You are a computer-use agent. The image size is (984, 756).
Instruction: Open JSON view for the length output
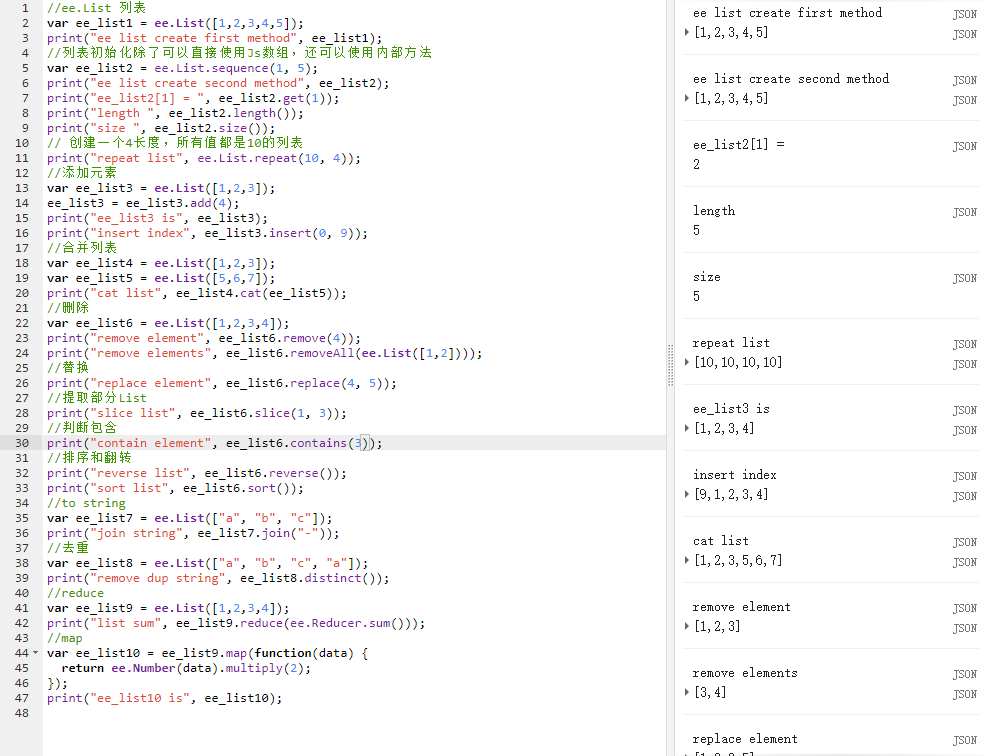tap(964, 211)
